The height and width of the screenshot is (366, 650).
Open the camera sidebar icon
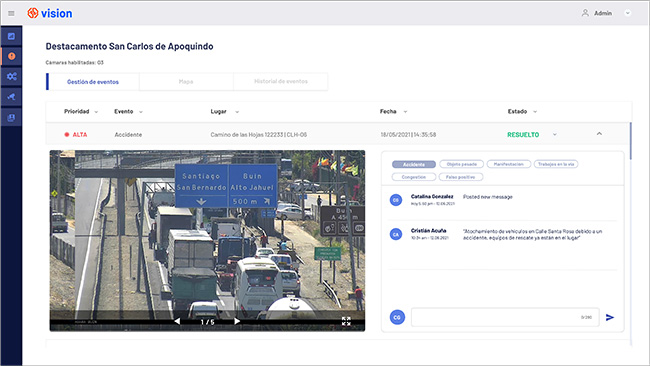[11, 97]
